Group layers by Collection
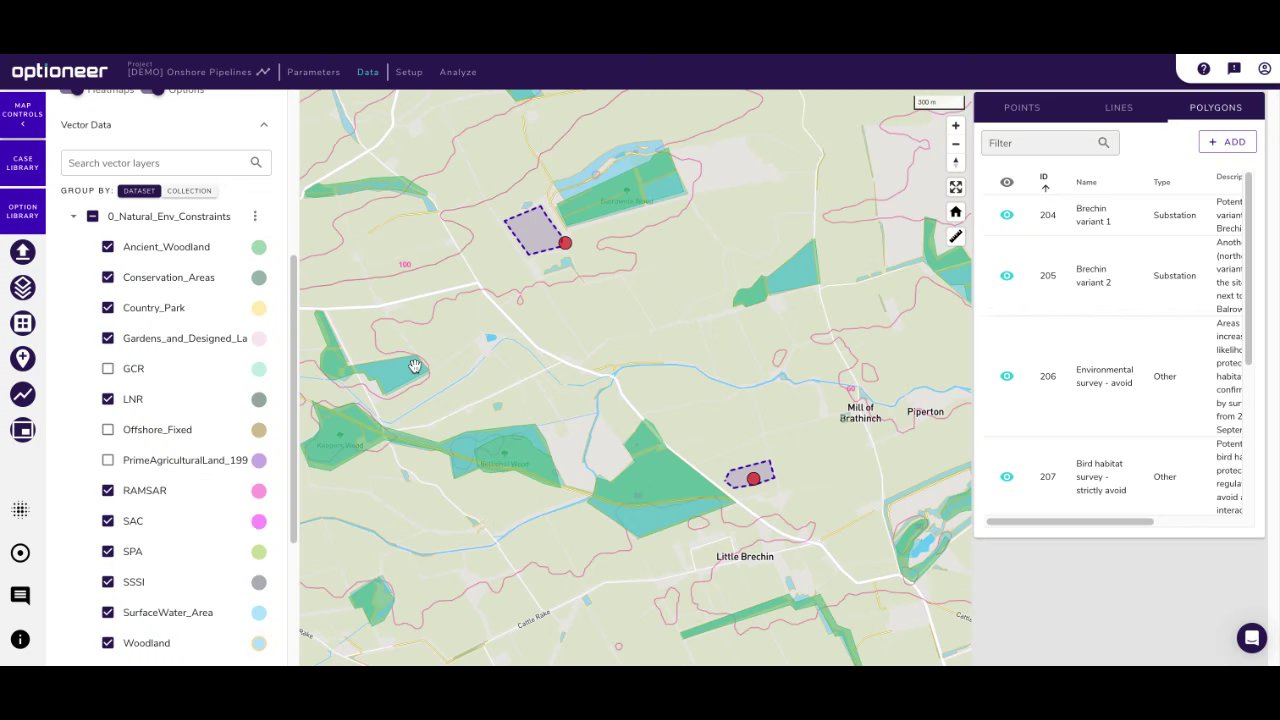Screen dimensions: 1280x720 point(190,191)
